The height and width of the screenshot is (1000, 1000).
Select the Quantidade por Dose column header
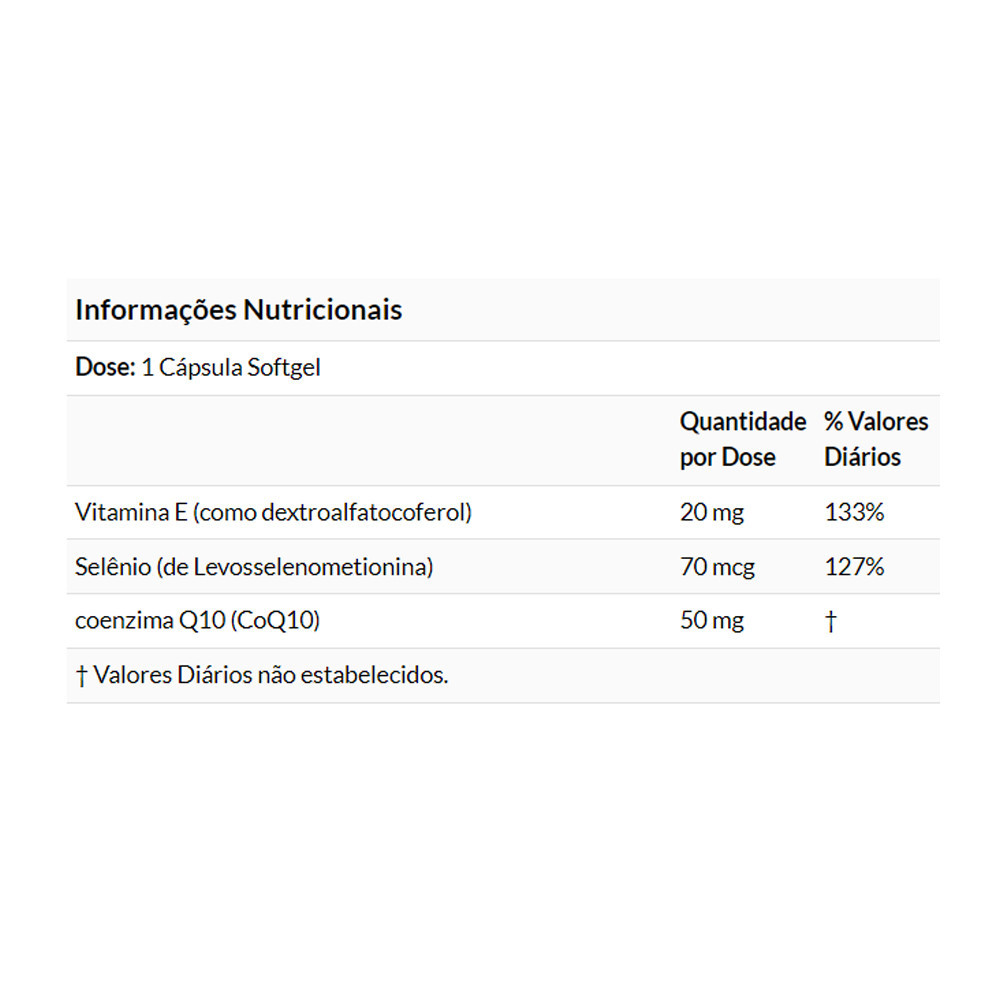pyautogui.click(x=742, y=439)
